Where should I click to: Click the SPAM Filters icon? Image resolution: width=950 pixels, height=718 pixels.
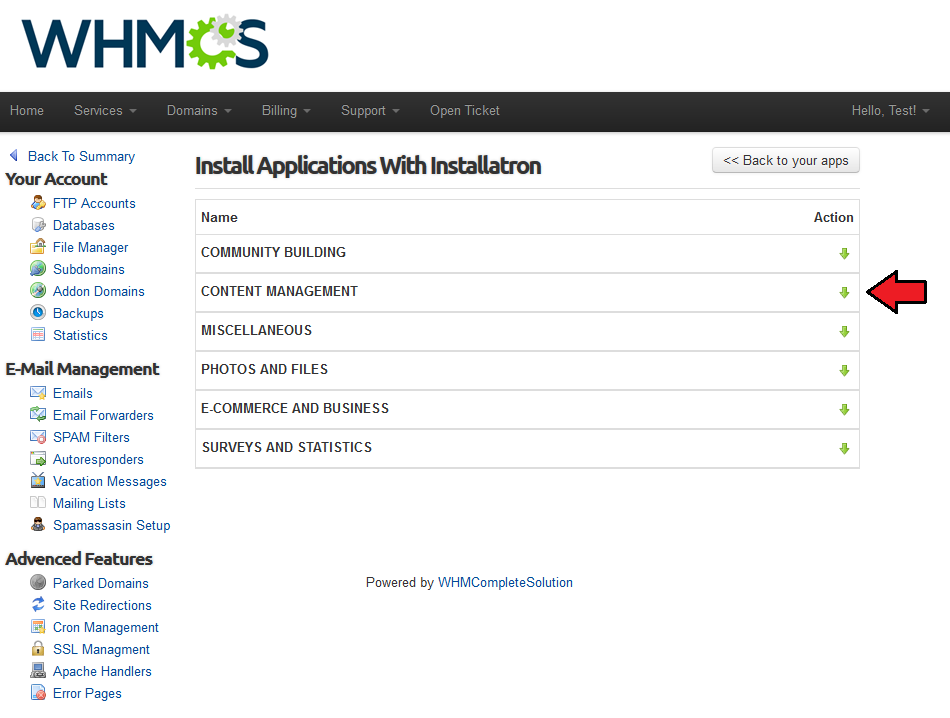pos(38,437)
